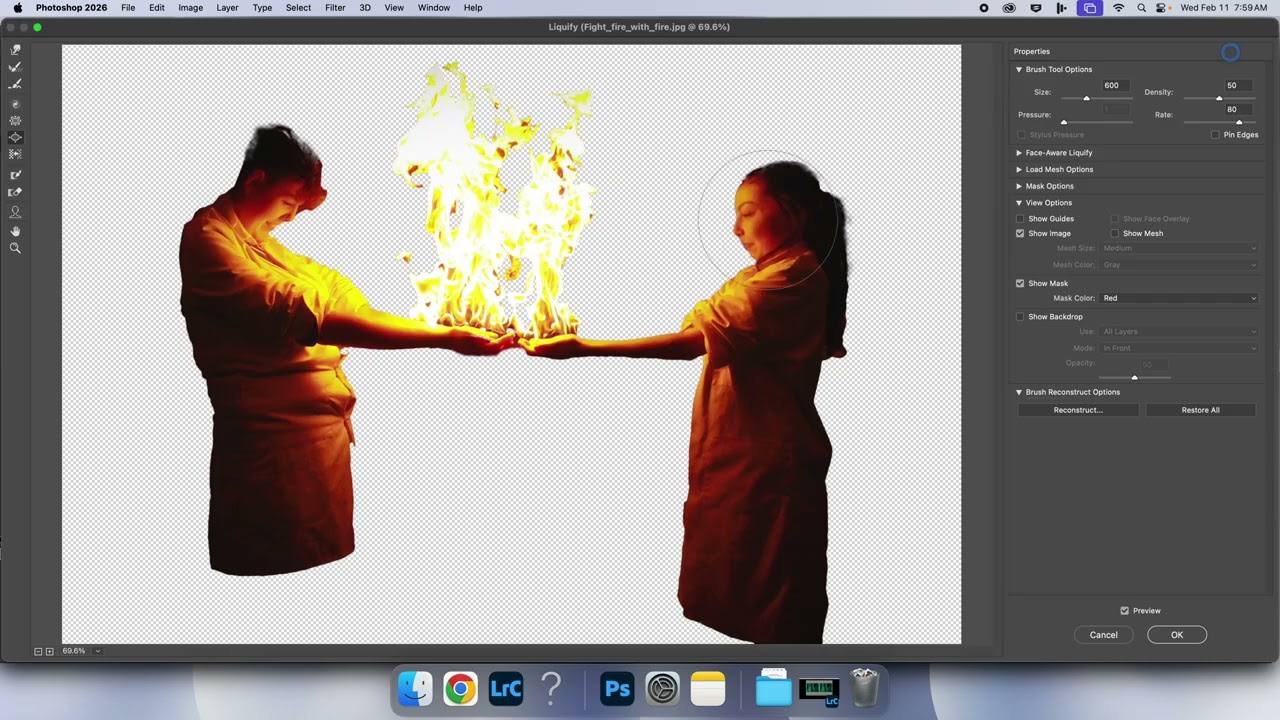Click the Reconstruct... button
This screenshot has height=720, width=1280.
tap(1078, 410)
